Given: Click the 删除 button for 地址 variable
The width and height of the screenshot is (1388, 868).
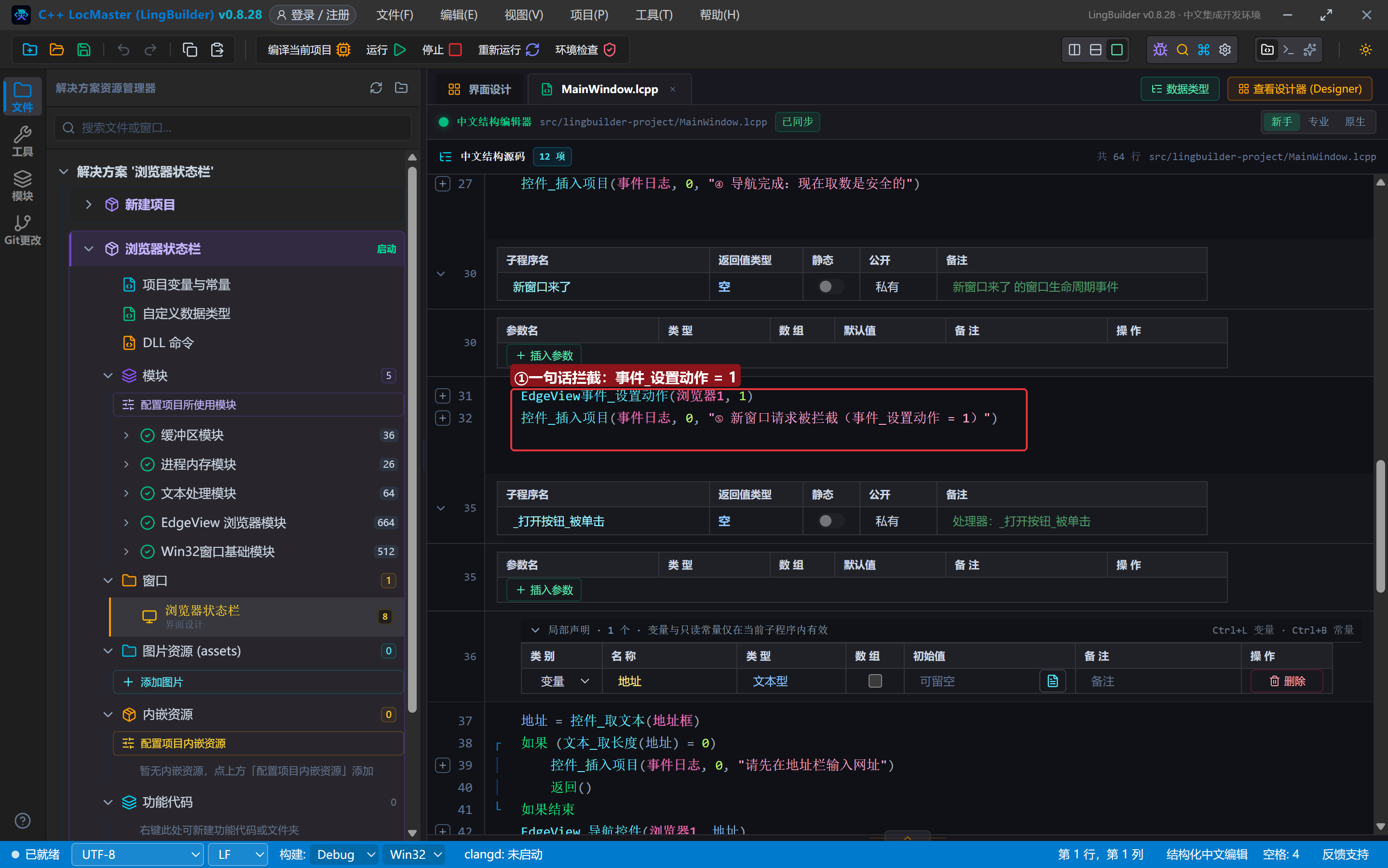Looking at the screenshot, I should pos(1287,681).
